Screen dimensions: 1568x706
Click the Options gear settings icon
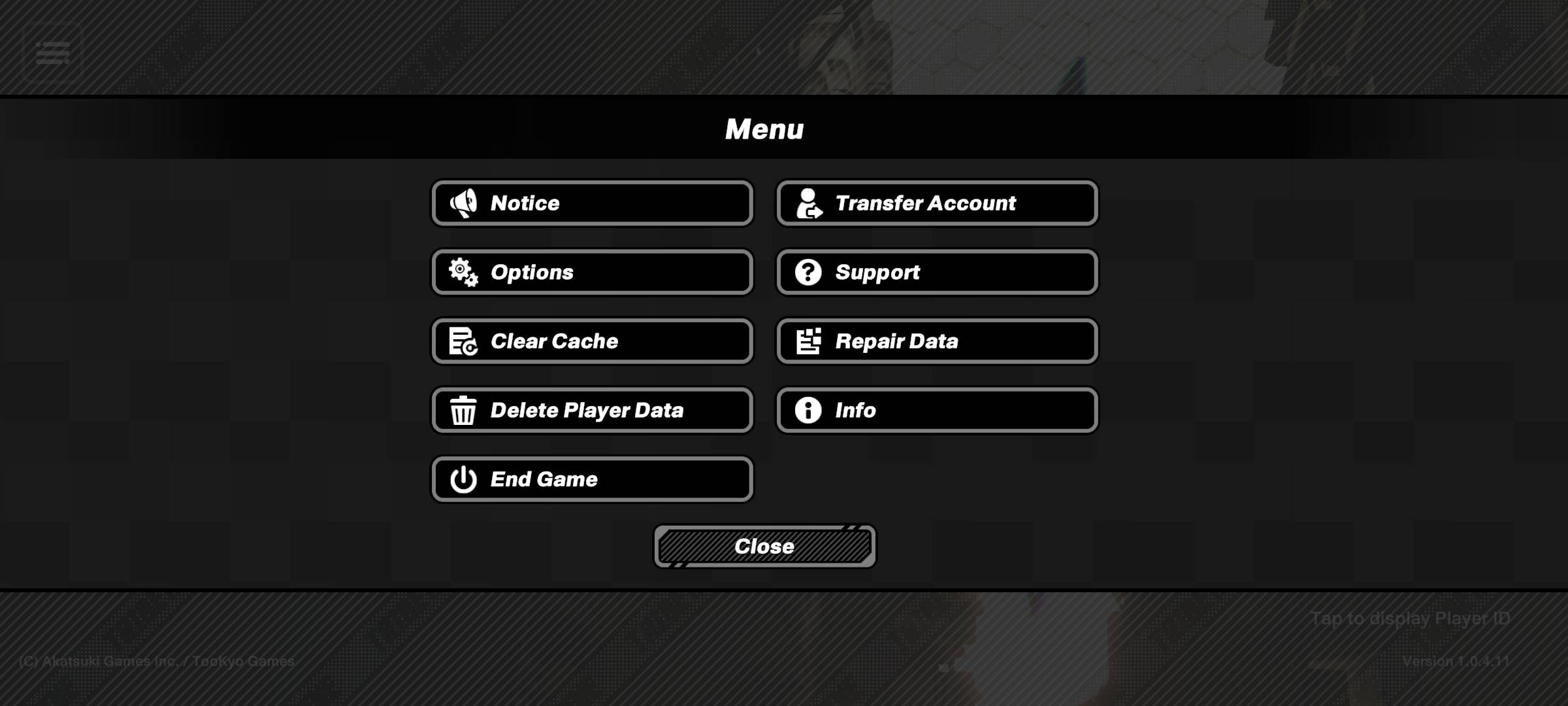(x=462, y=271)
